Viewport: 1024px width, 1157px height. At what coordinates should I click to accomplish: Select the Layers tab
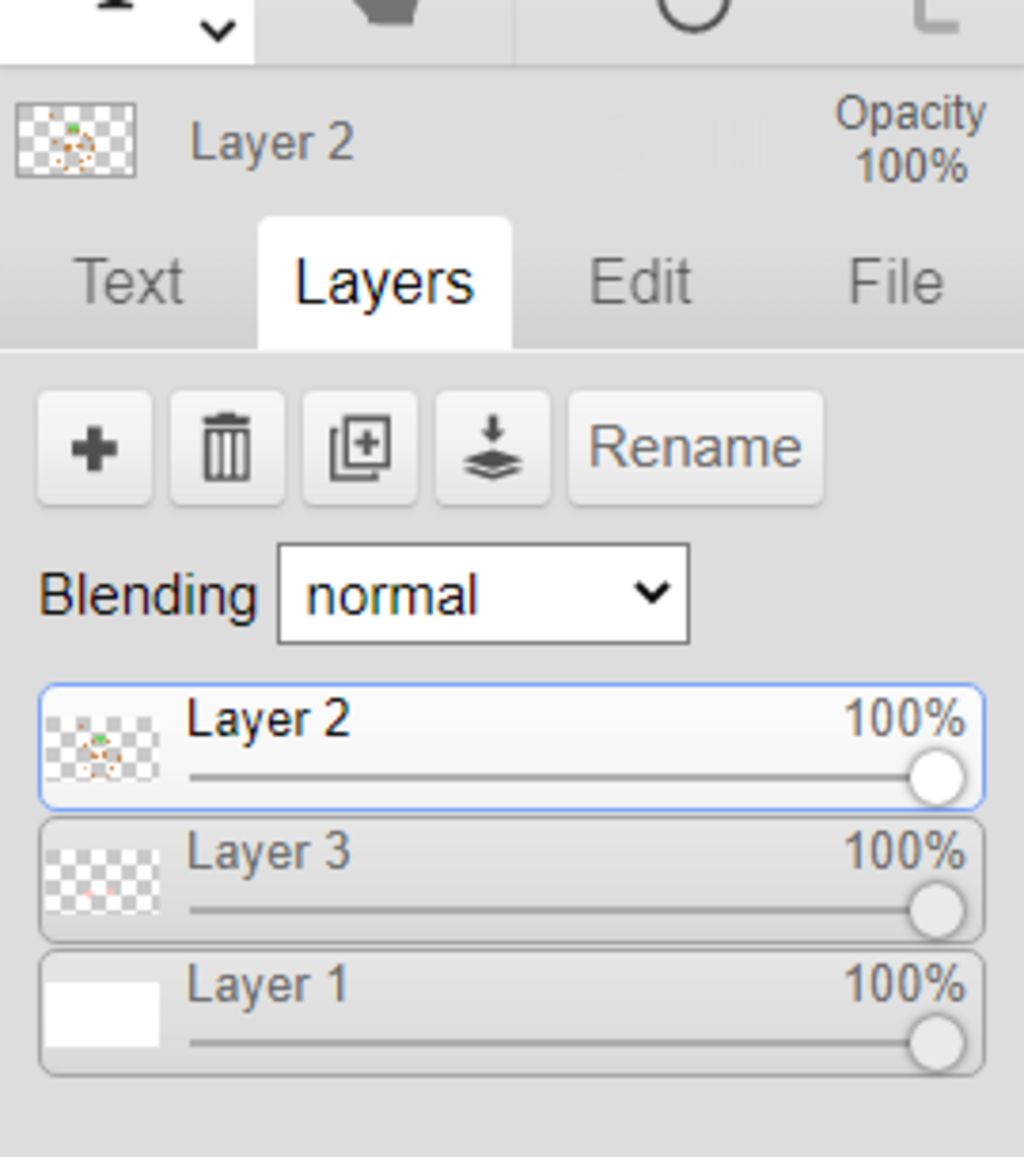pyautogui.click(x=384, y=283)
